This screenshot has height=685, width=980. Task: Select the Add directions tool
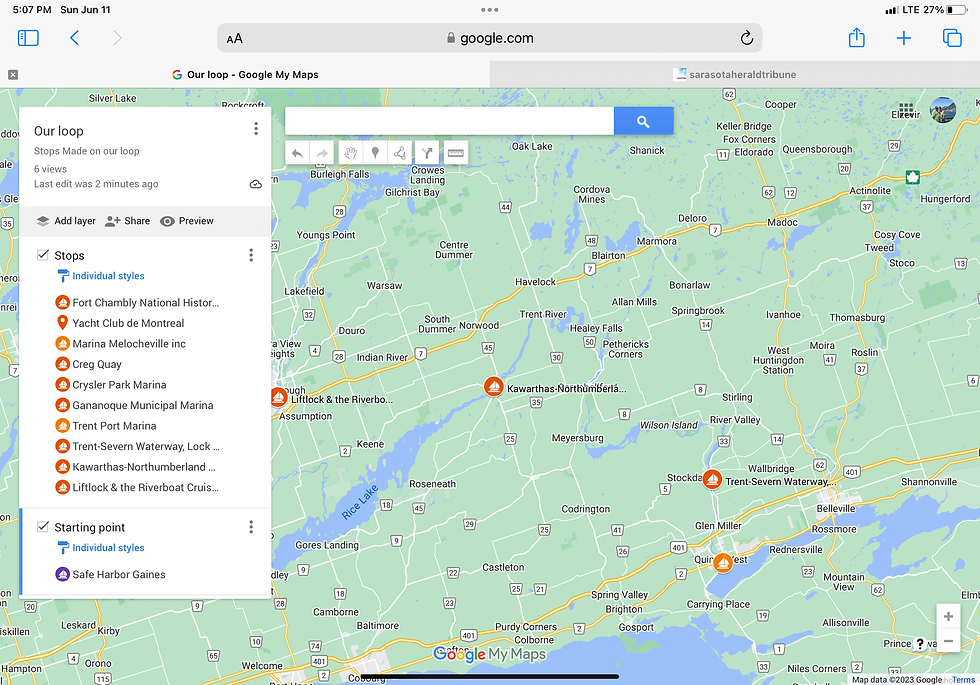click(427, 152)
